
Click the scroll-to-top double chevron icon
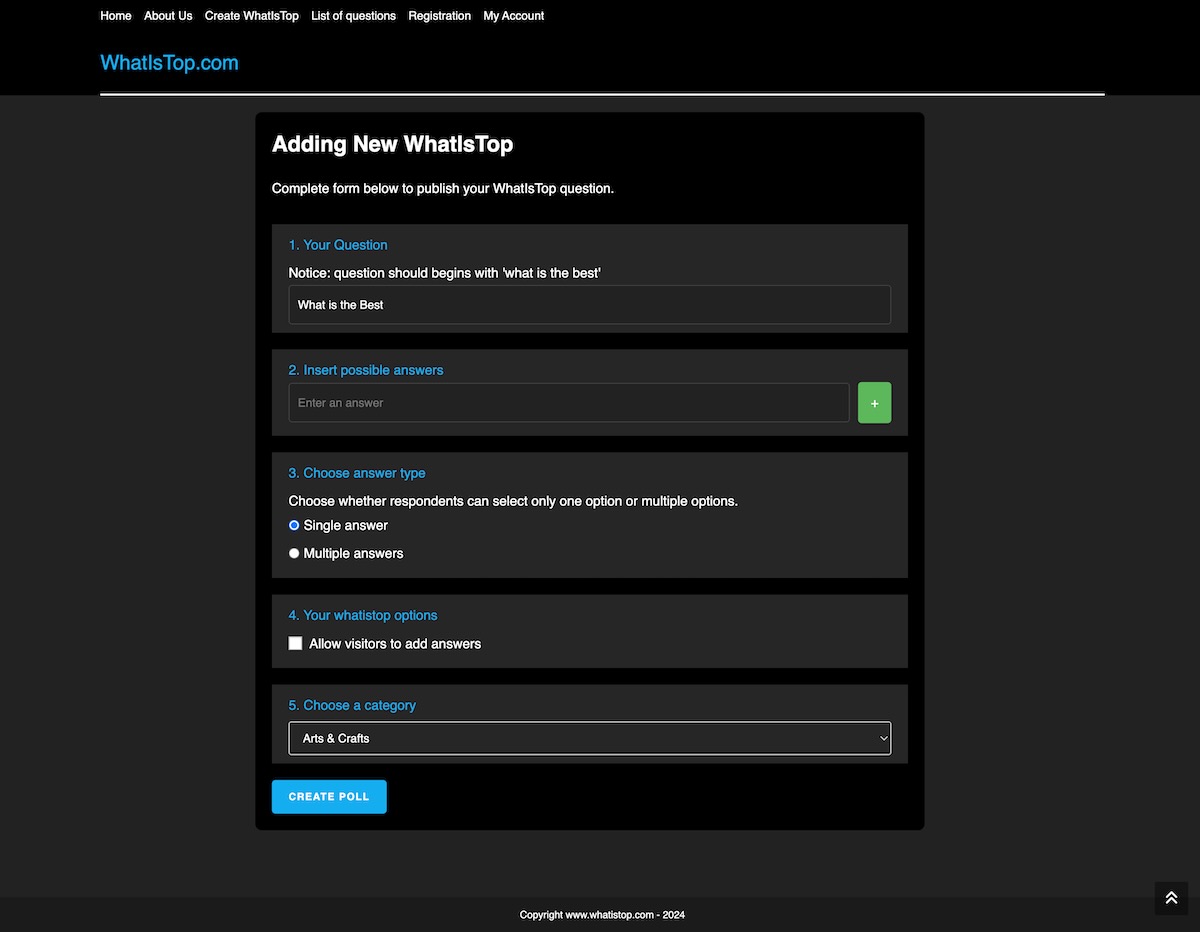tap(1171, 898)
